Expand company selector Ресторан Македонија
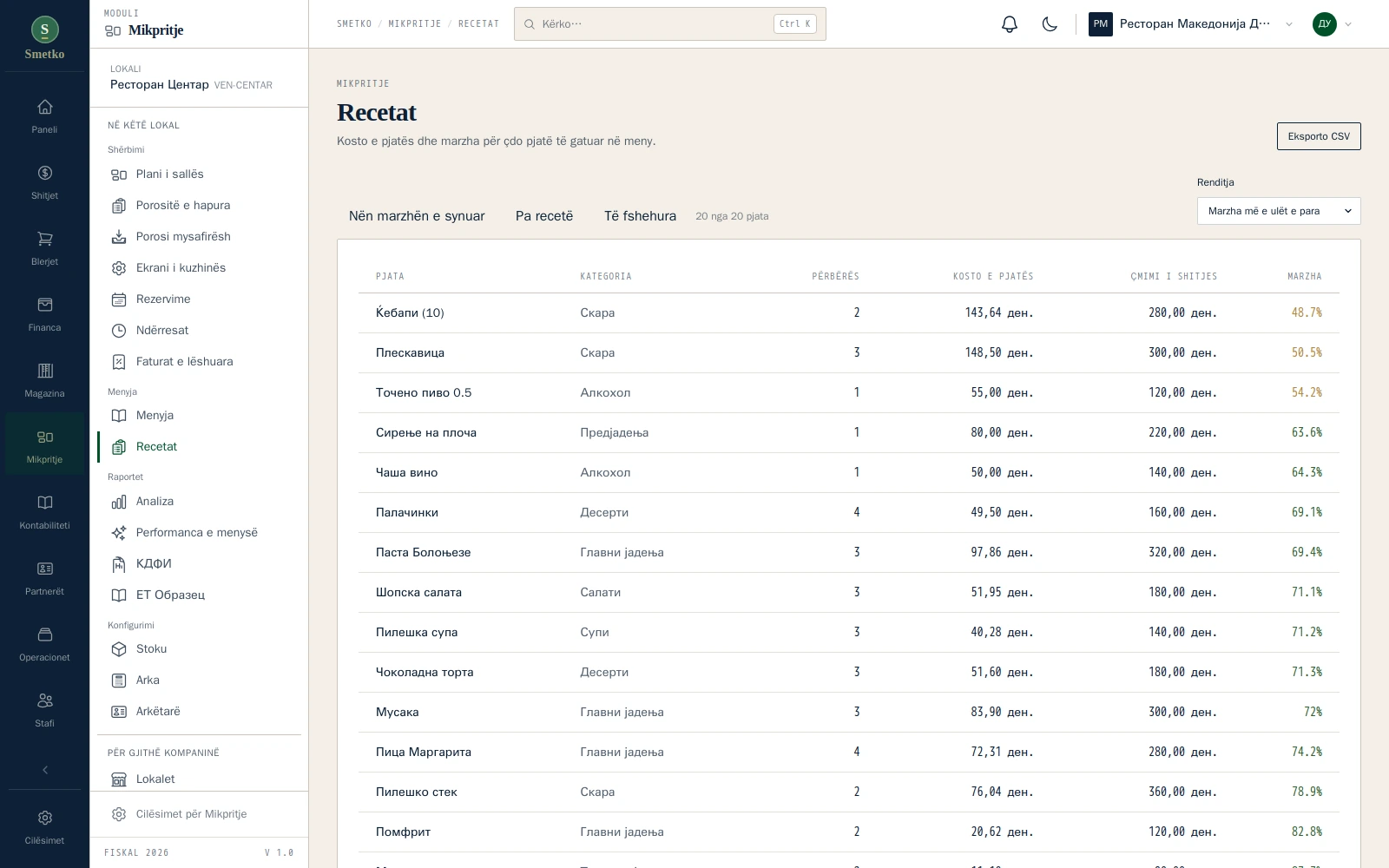The height and width of the screenshot is (868, 1389). coord(1190,24)
